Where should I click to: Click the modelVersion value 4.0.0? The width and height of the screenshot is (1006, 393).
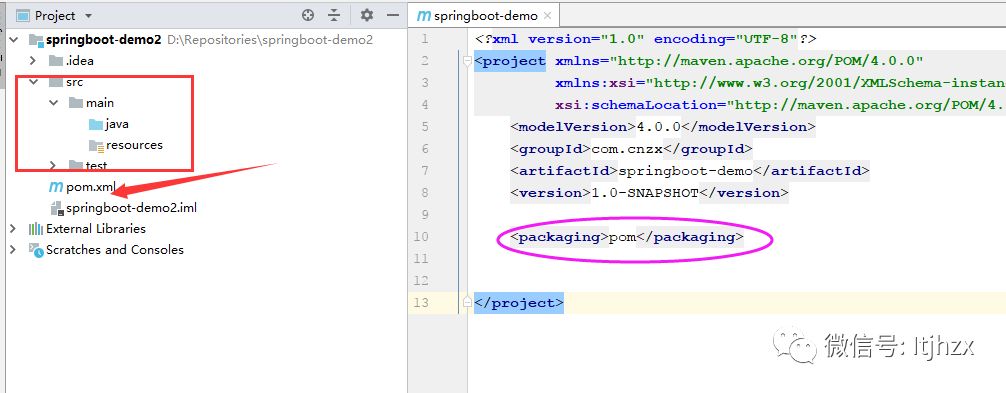pyautogui.click(x=658, y=126)
